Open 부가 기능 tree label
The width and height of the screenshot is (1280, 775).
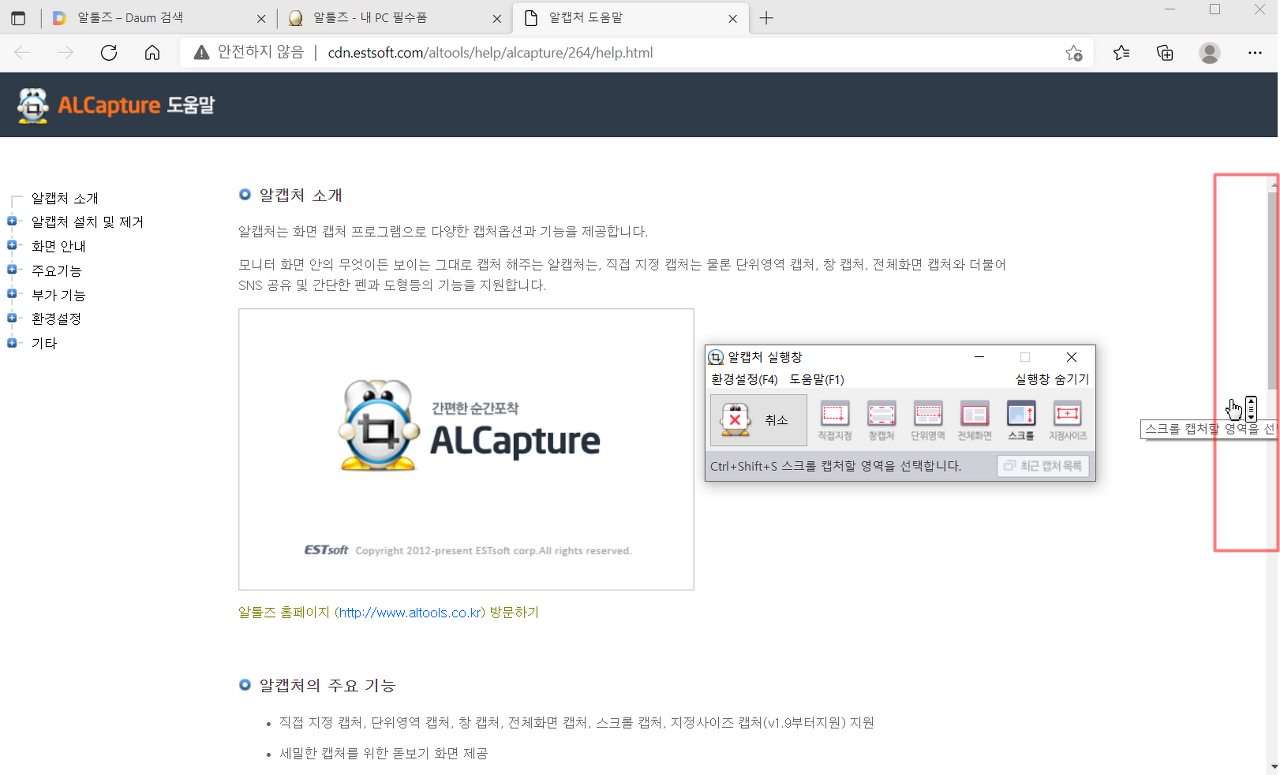[x=58, y=295]
